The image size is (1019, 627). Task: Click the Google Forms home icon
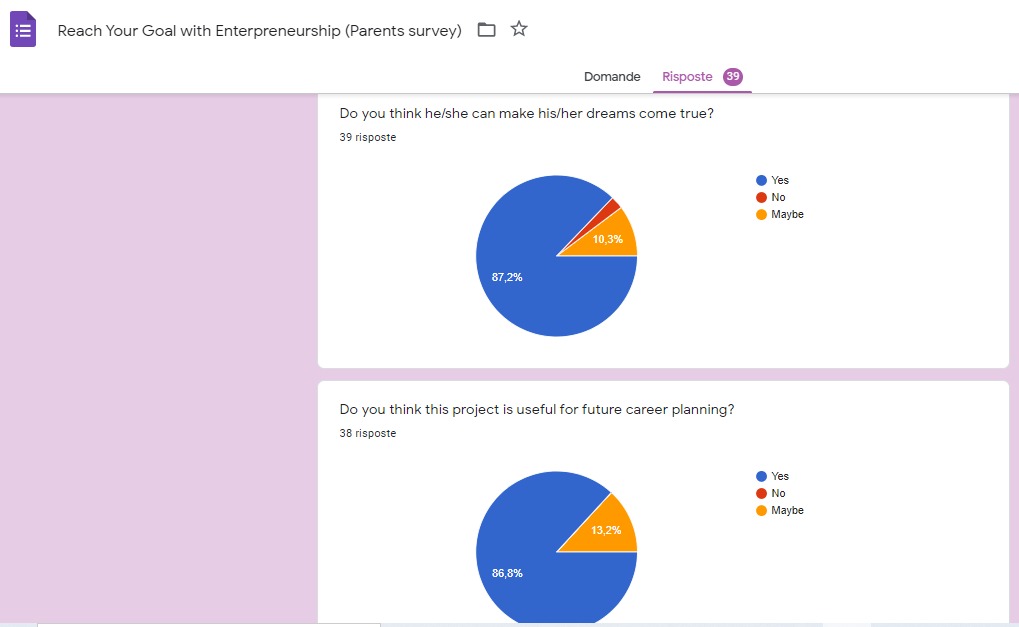tap(23, 30)
